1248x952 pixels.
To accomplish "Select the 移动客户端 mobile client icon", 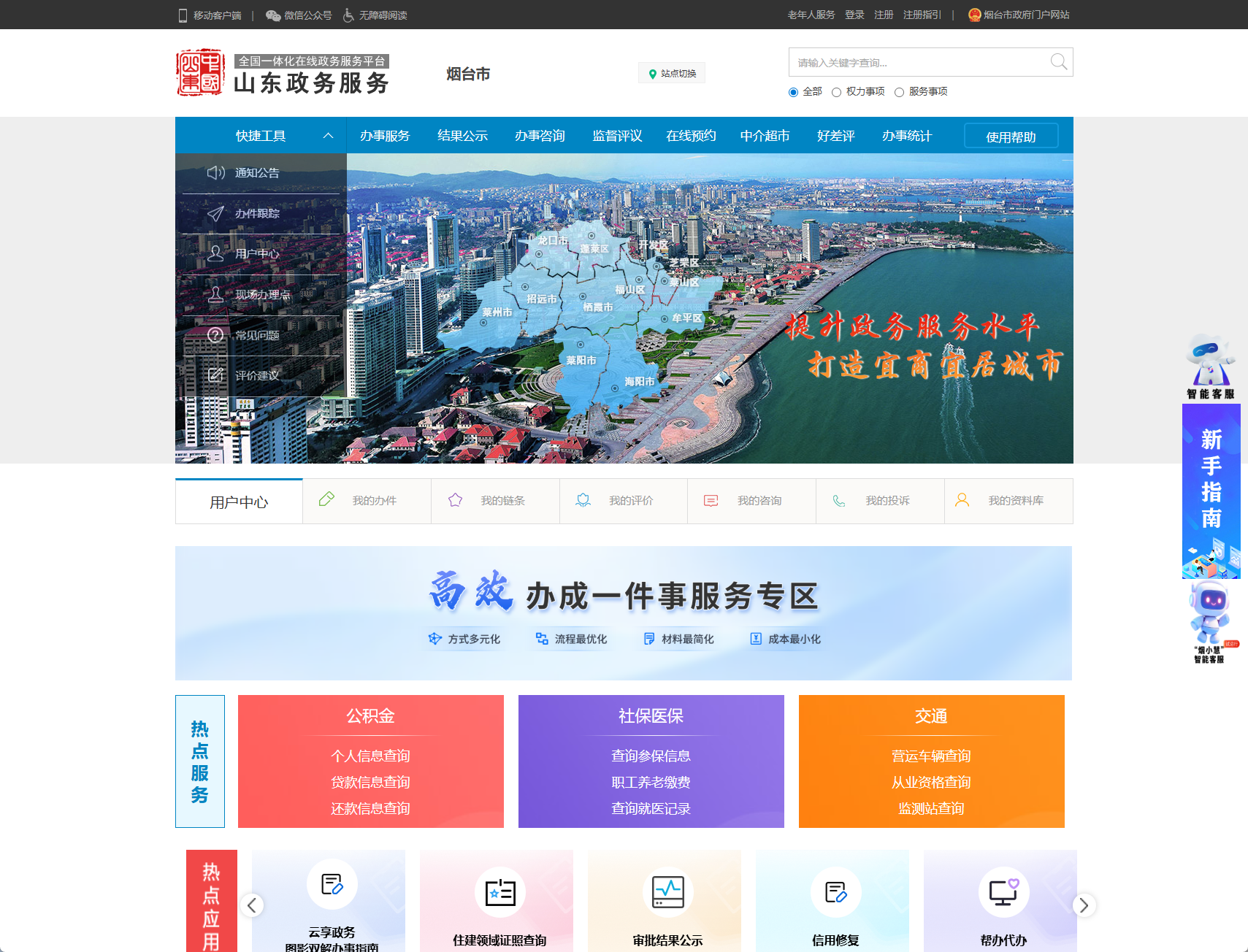I will pos(181,15).
